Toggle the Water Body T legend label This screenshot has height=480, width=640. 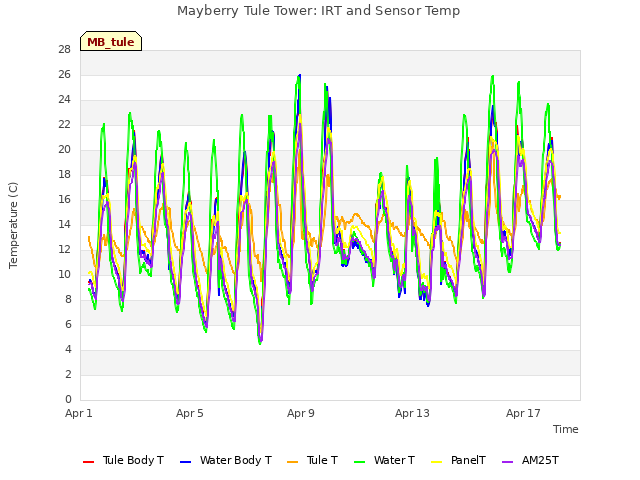click(x=236, y=460)
